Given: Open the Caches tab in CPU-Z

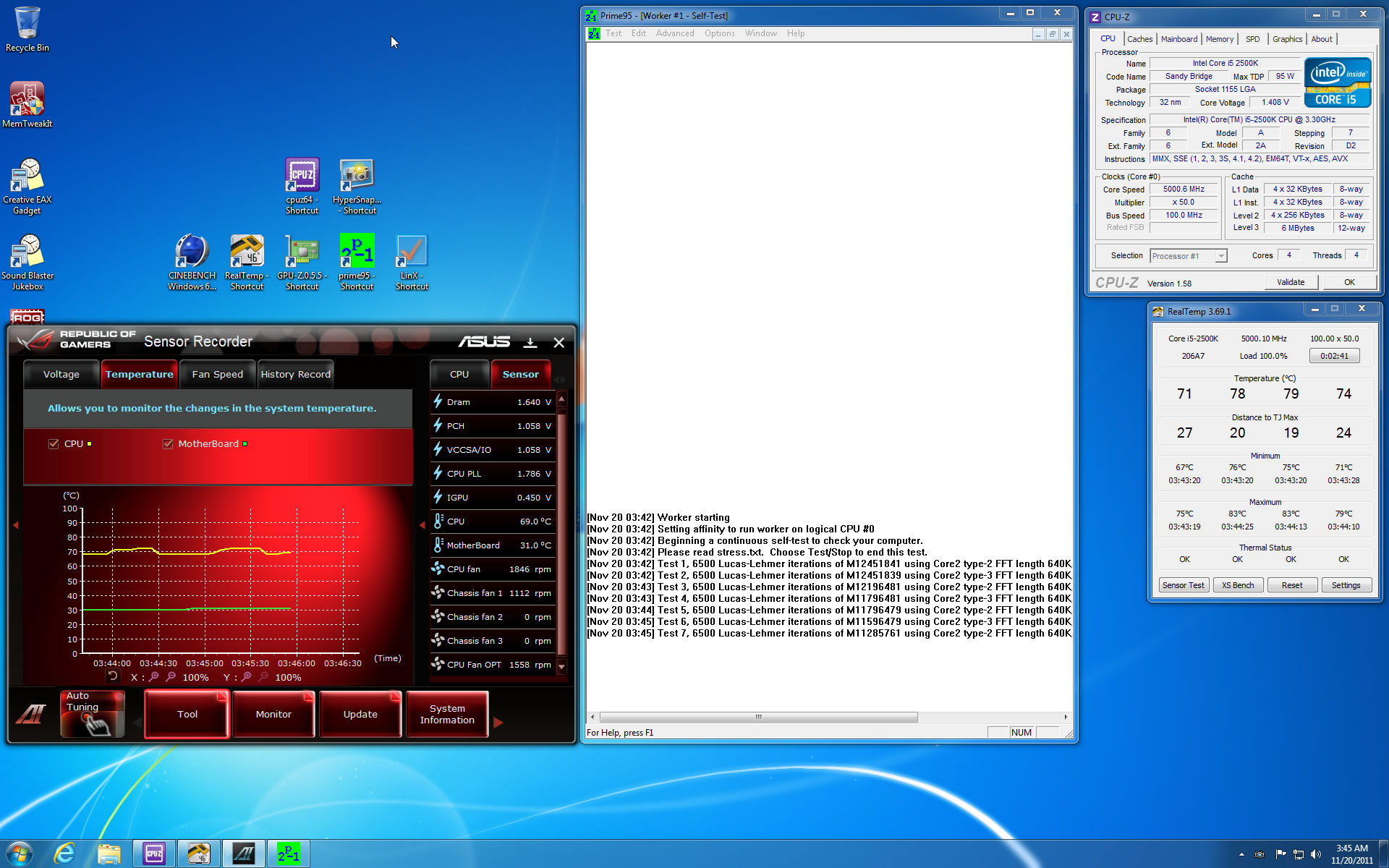Looking at the screenshot, I should (x=1139, y=39).
